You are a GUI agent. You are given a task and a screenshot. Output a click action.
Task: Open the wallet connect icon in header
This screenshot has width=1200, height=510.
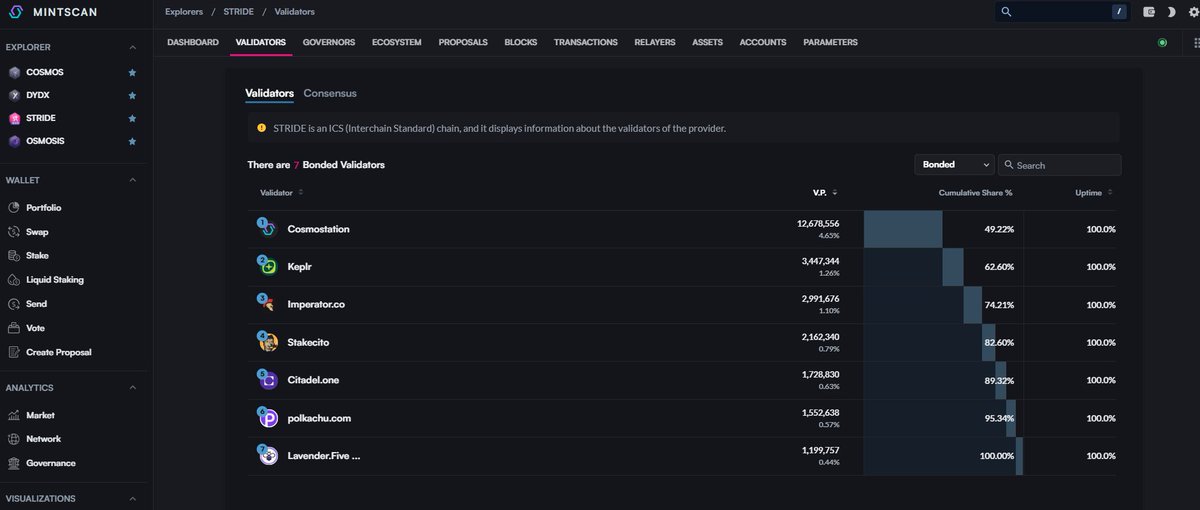click(1148, 12)
